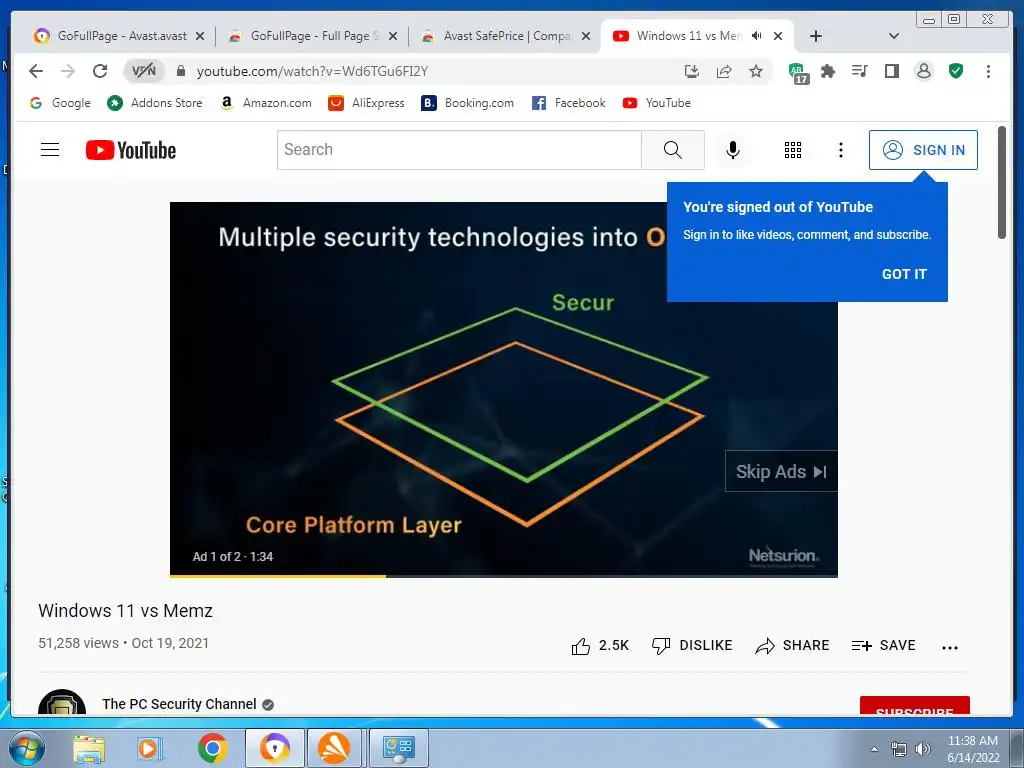
Task: Open the browser profile avatar
Action: click(923, 71)
